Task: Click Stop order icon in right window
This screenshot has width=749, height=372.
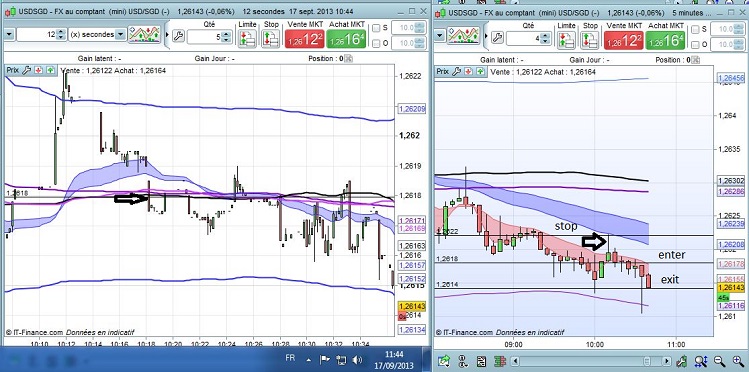Action: (589, 40)
